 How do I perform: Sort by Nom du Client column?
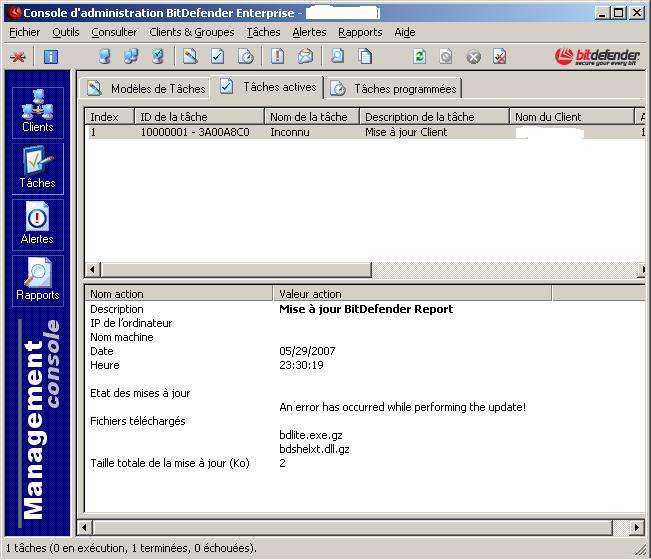572,117
